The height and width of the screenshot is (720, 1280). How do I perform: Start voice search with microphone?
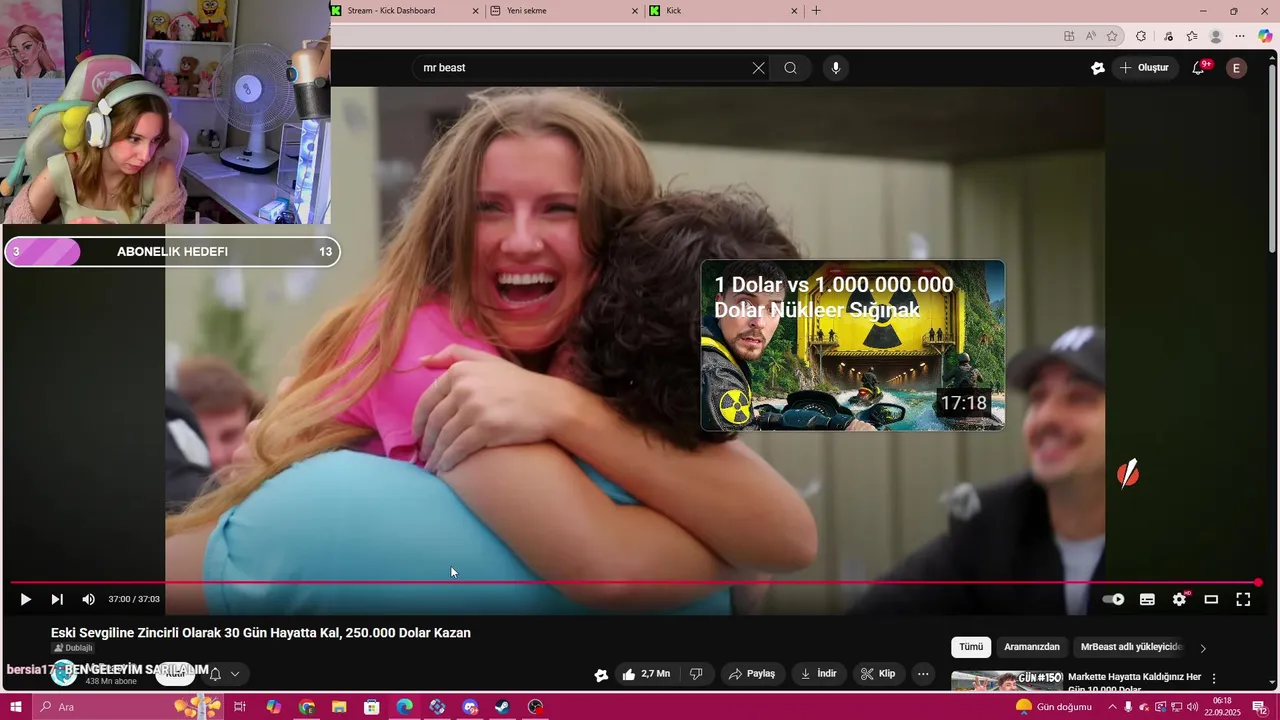[x=836, y=68]
